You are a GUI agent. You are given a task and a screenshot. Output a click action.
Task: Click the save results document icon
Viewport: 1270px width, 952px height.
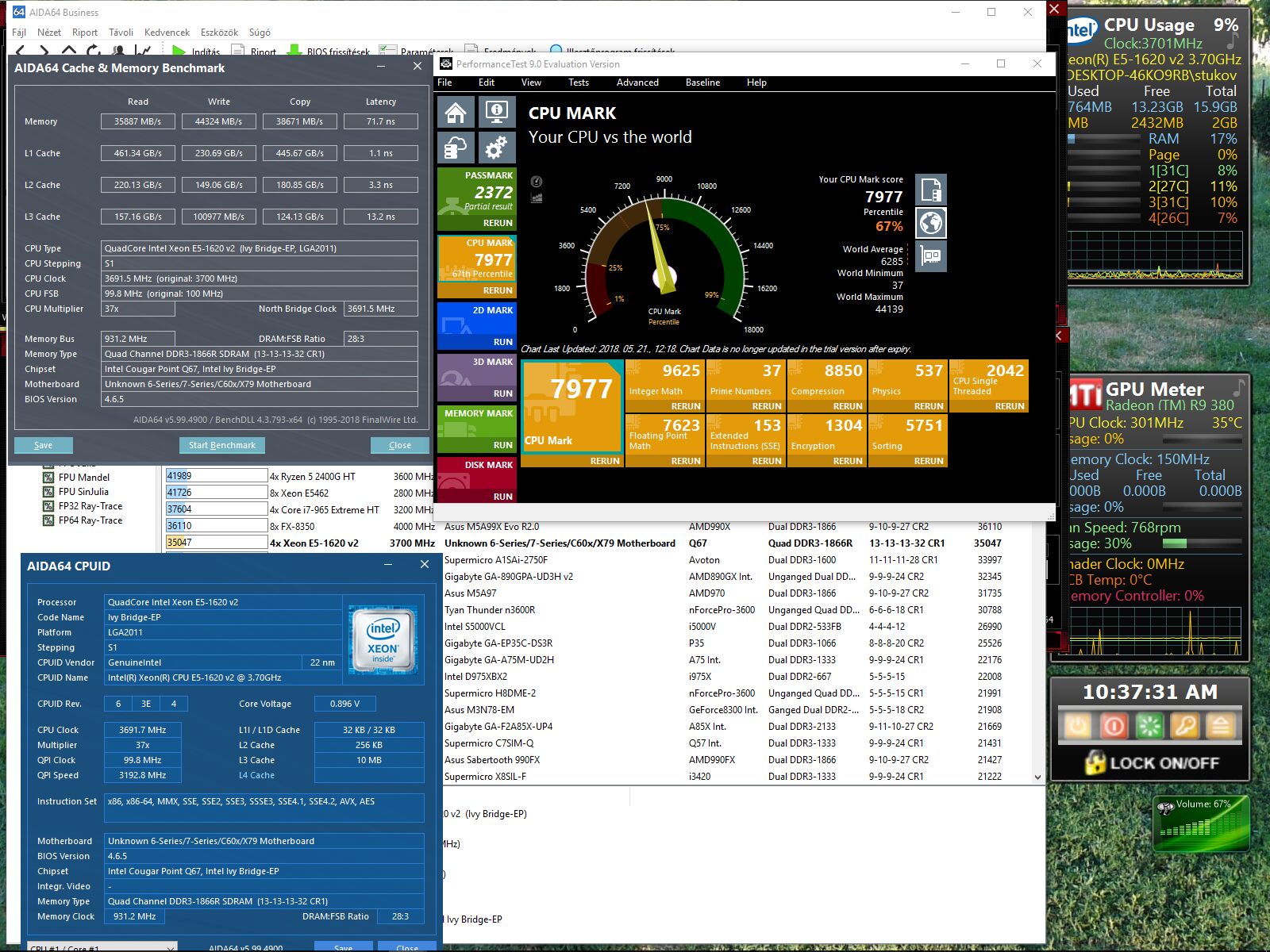931,190
